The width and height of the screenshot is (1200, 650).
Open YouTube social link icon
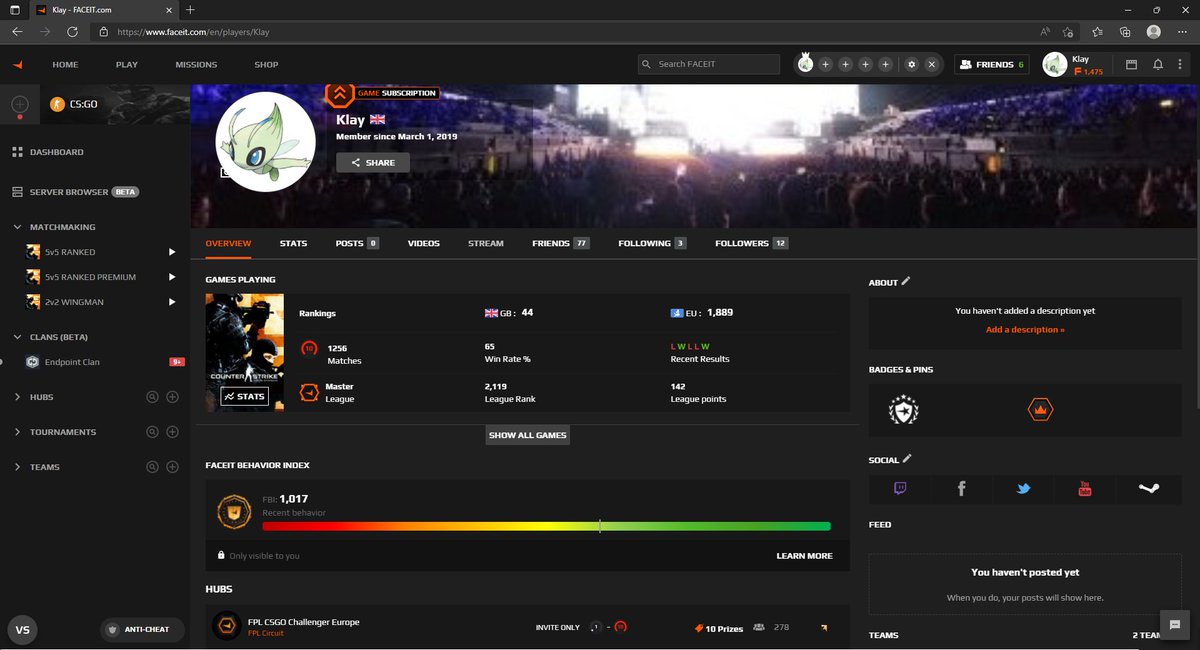(x=1085, y=488)
